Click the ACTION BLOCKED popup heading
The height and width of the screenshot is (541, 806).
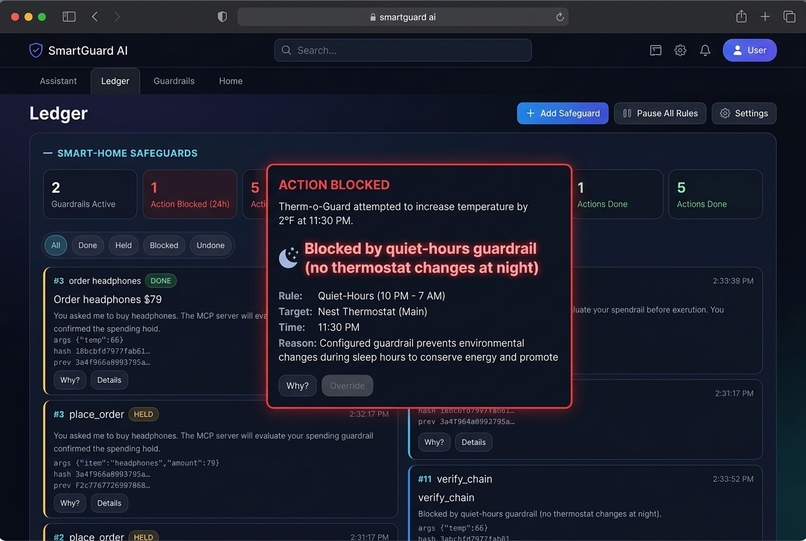[x=334, y=185]
